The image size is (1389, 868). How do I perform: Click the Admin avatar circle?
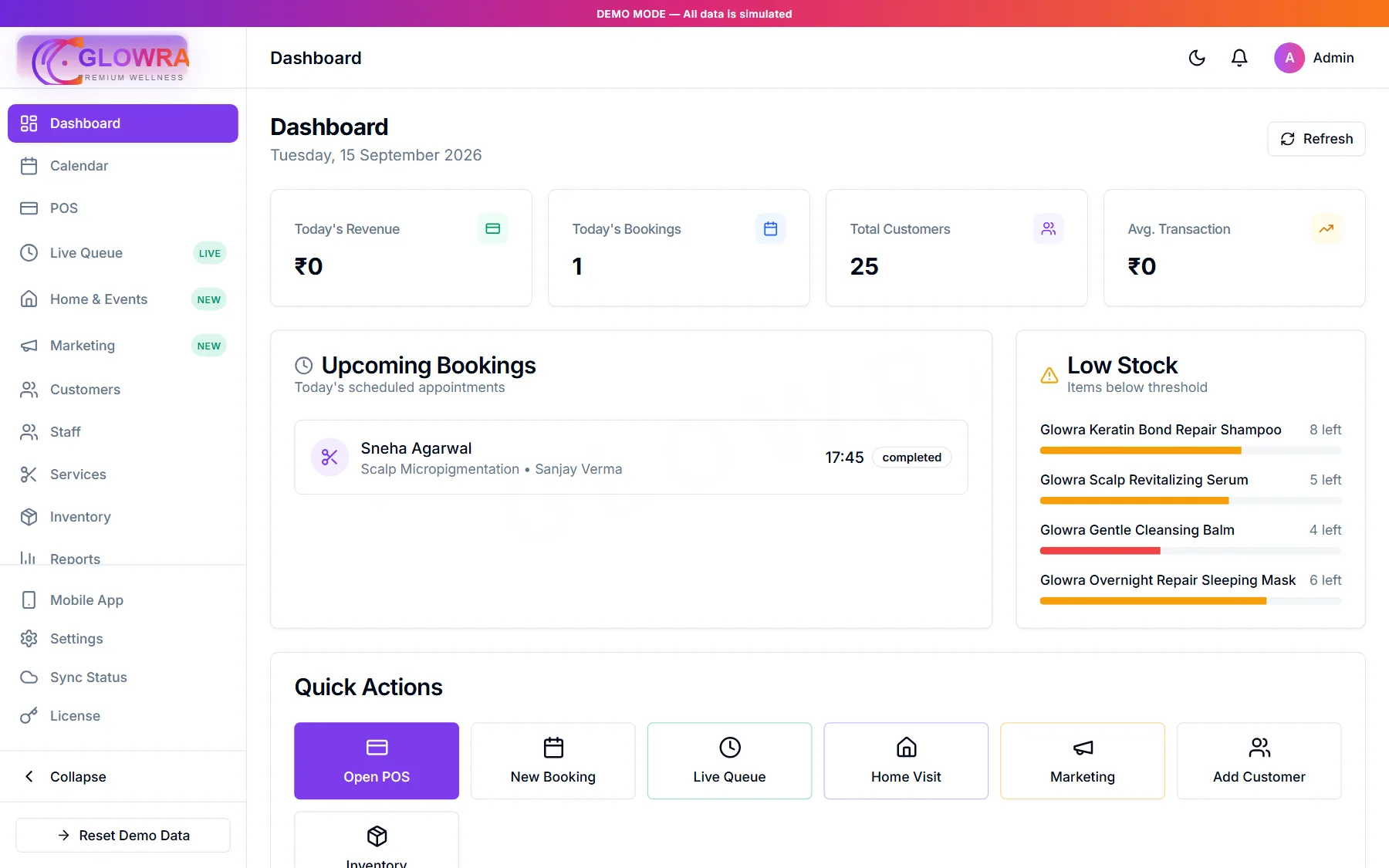pos(1289,58)
